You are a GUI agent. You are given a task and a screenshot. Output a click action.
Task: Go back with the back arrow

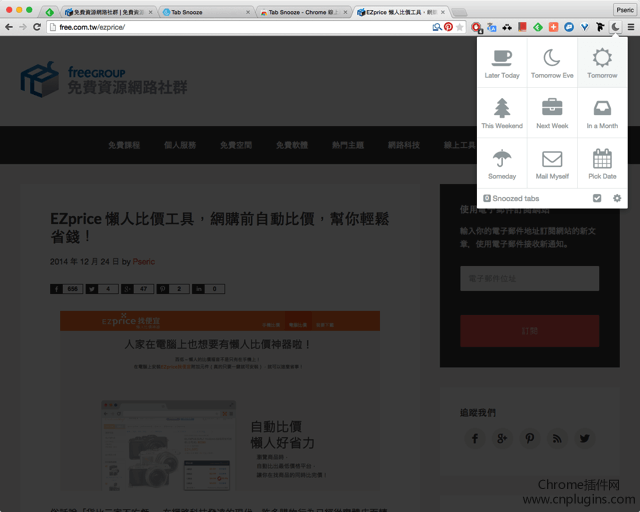(x=9, y=27)
